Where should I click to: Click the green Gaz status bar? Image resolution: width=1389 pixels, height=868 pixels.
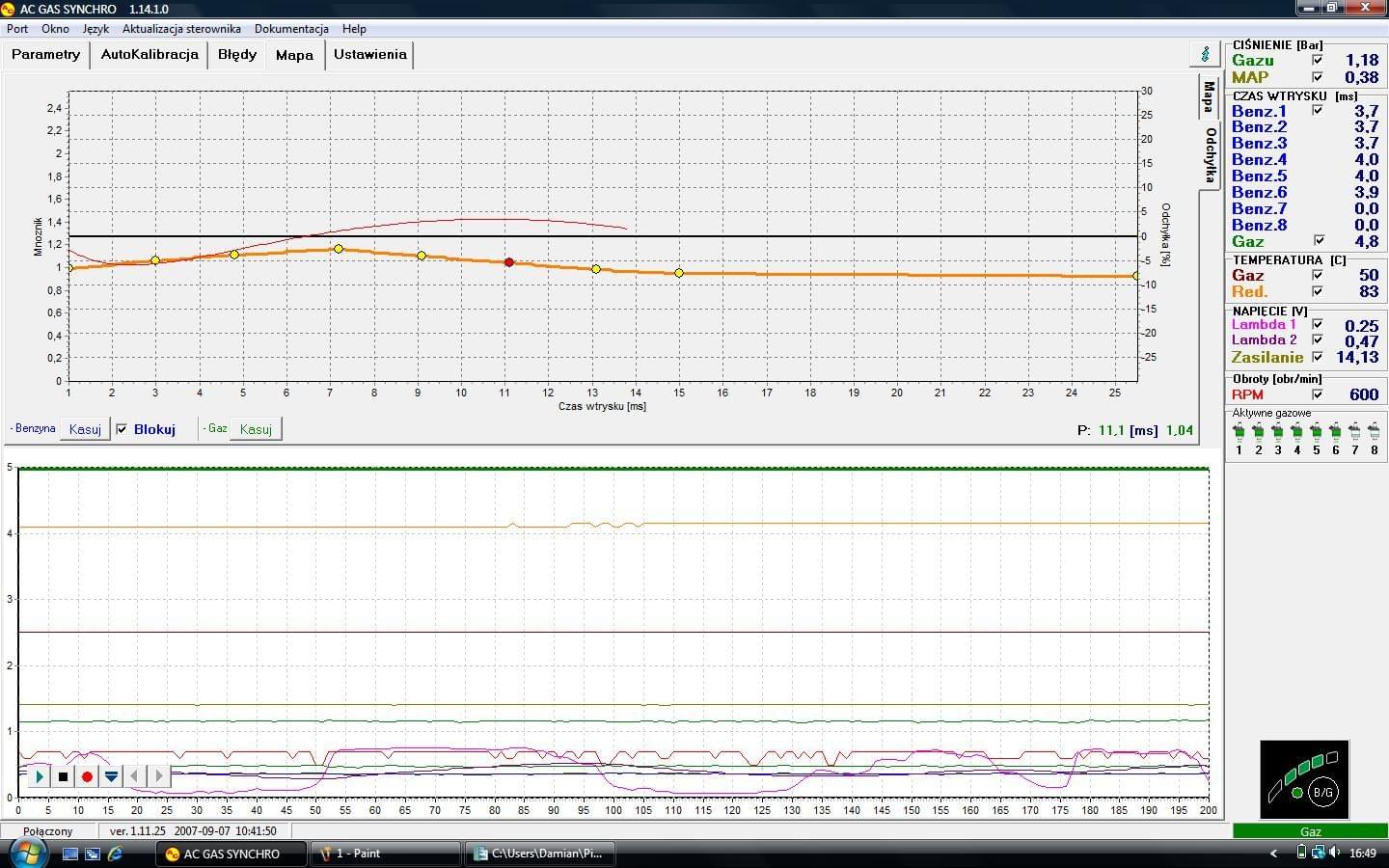(x=1310, y=831)
